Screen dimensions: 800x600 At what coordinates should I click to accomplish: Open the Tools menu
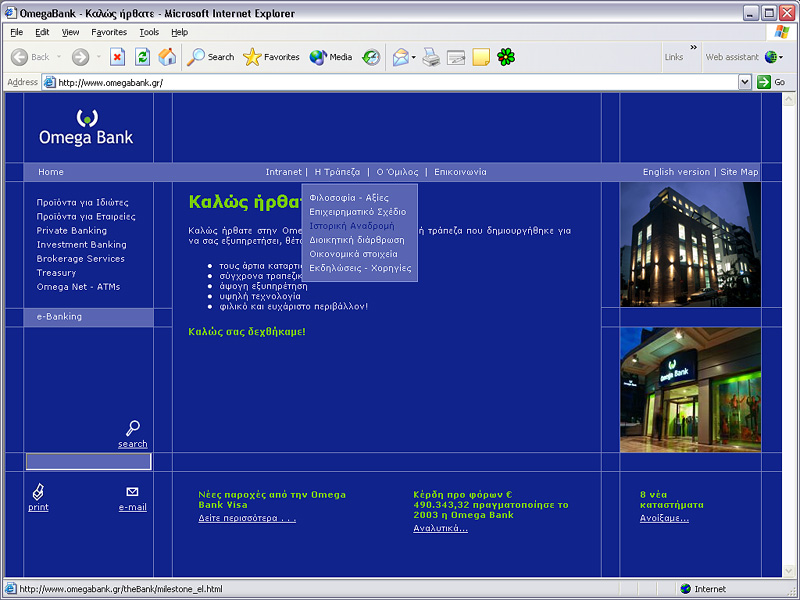149,32
